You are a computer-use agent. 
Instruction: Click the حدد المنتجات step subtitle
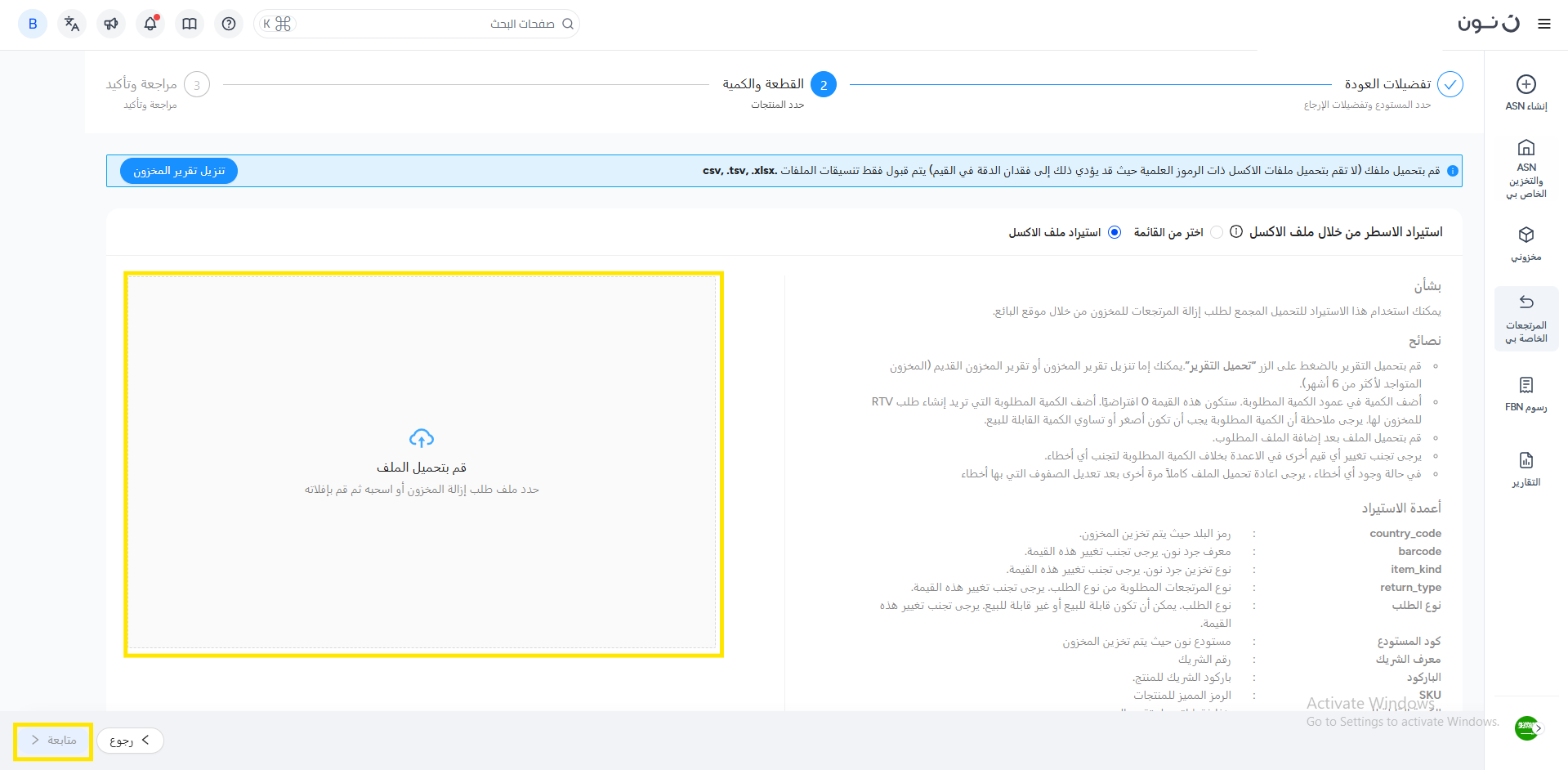point(778,105)
